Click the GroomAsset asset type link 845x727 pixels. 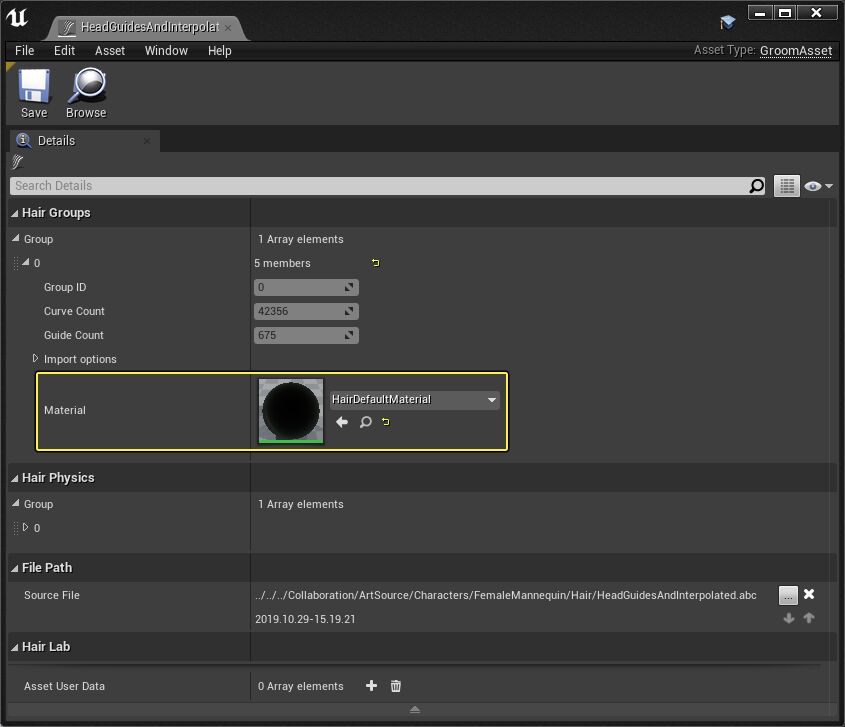pyautogui.click(x=795, y=51)
